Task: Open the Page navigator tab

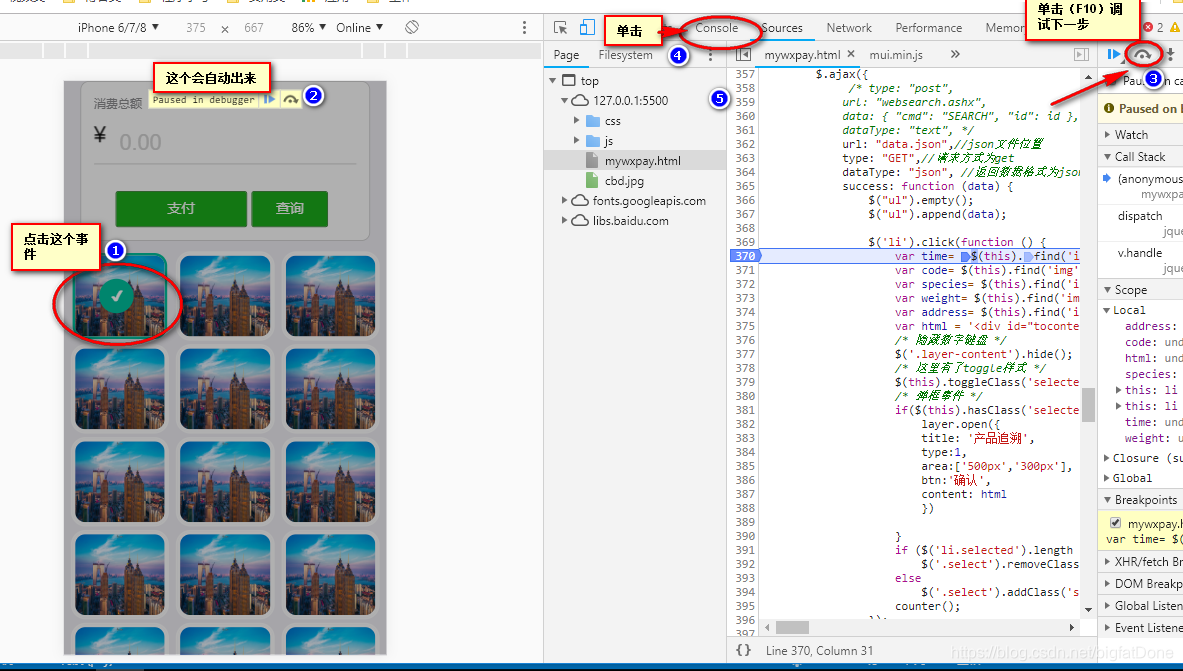Action: click(x=566, y=55)
